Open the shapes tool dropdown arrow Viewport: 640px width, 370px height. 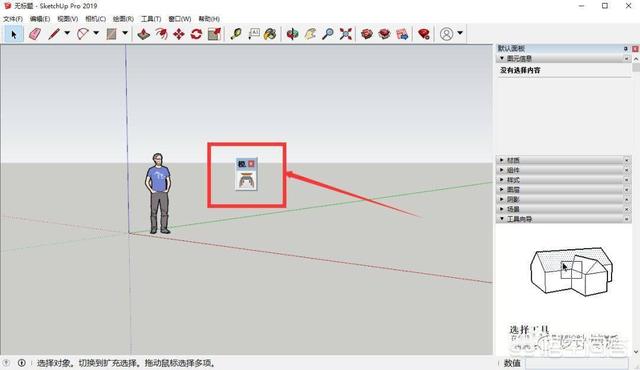coord(125,33)
